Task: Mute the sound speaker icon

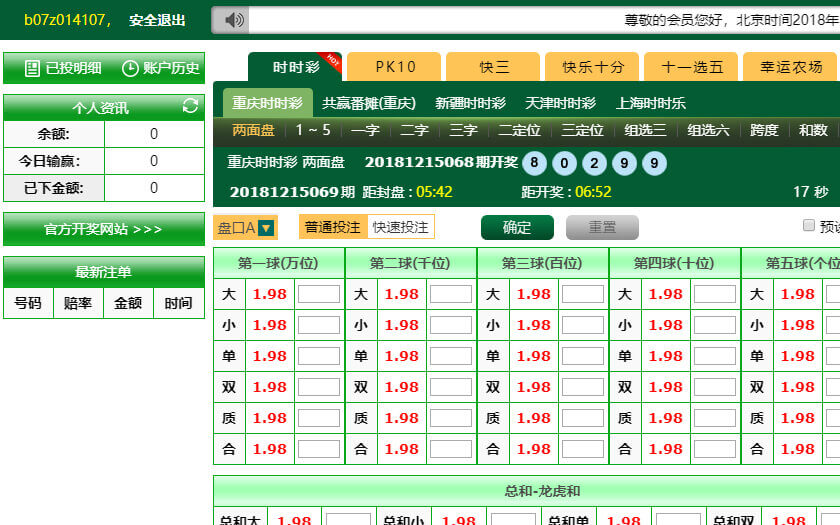Action: tap(232, 20)
